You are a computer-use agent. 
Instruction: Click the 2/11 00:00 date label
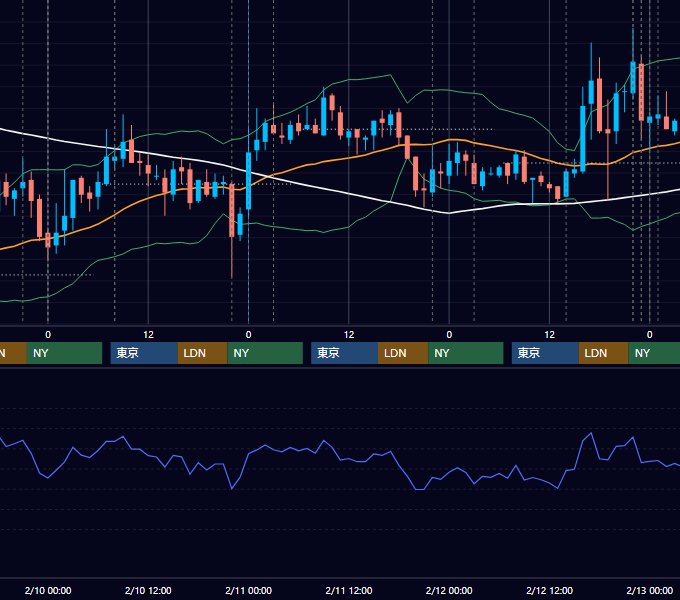coord(248,590)
